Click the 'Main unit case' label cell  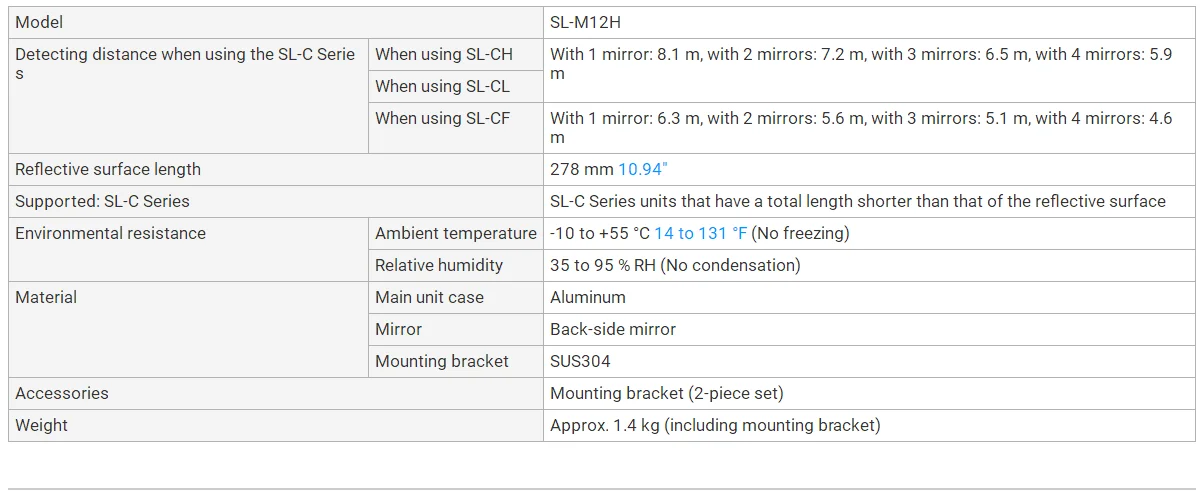tap(429, 297)
